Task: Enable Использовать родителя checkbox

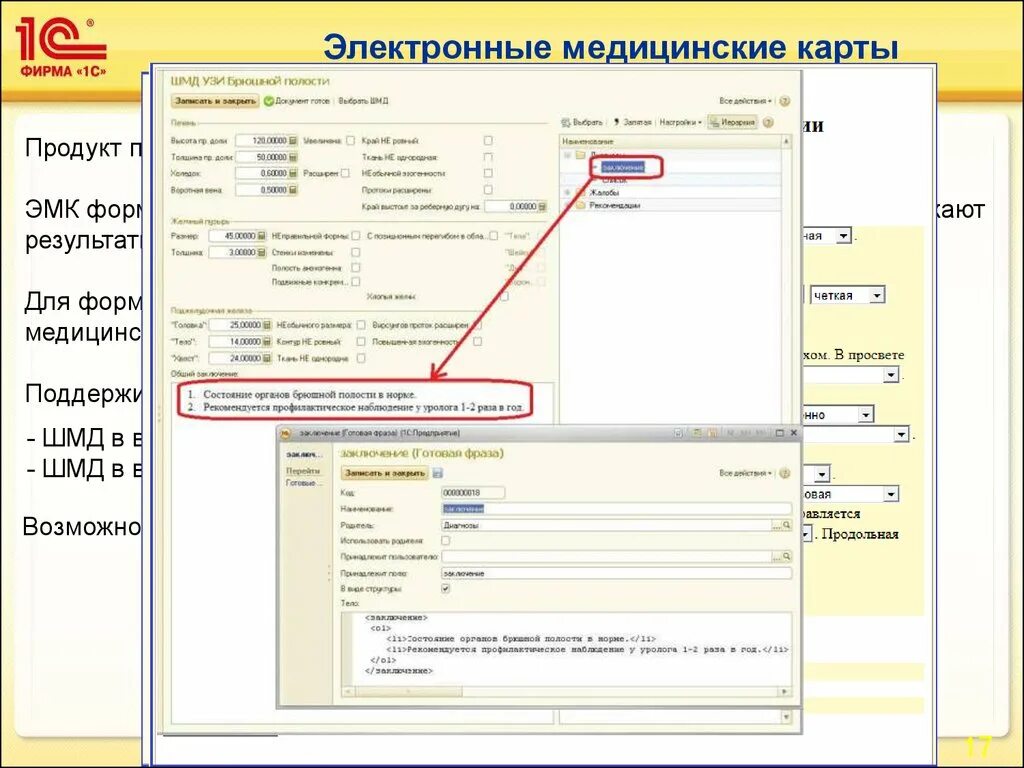Action: (x=445, y=541)
